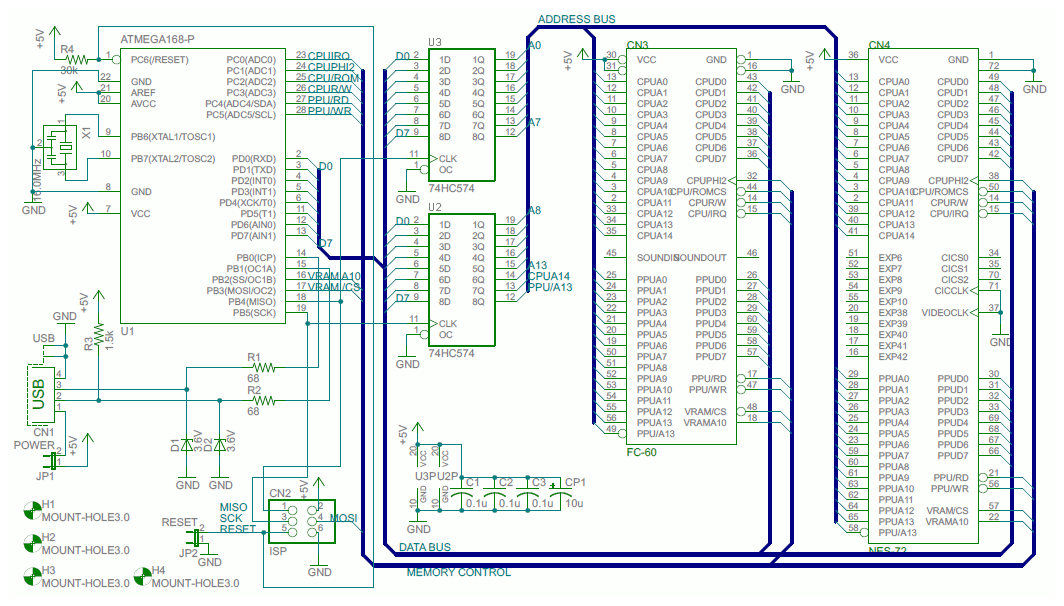Click the ADDRESS BUS label

577,17
